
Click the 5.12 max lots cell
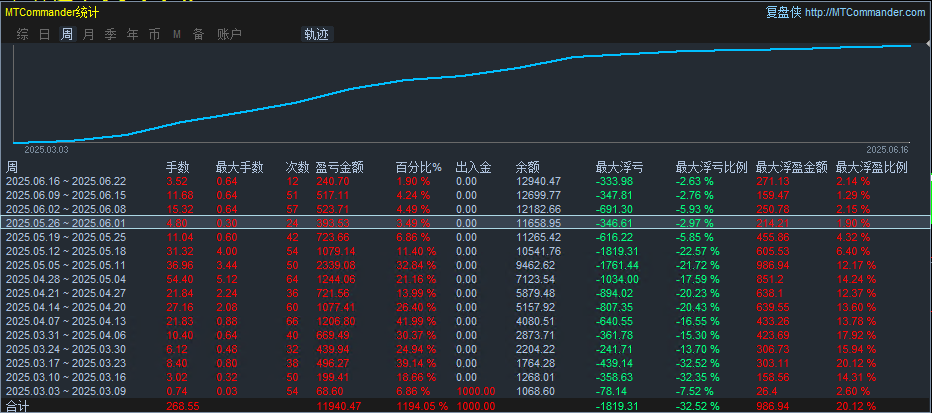tap(226, 279)
